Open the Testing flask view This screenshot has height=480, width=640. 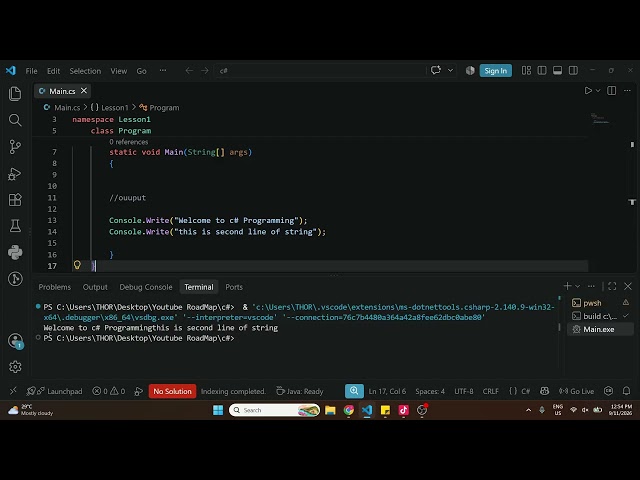15,226
